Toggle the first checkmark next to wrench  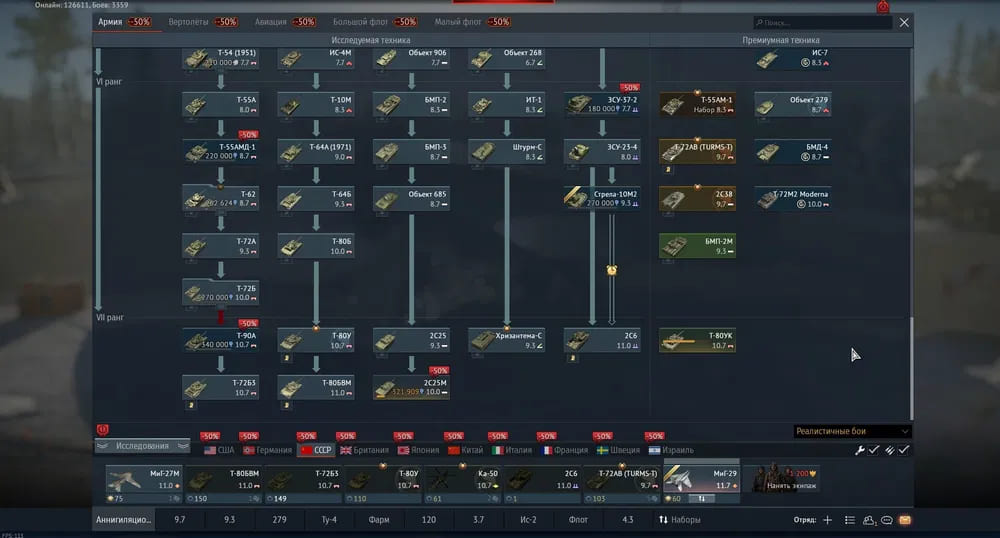click(874, 451)
